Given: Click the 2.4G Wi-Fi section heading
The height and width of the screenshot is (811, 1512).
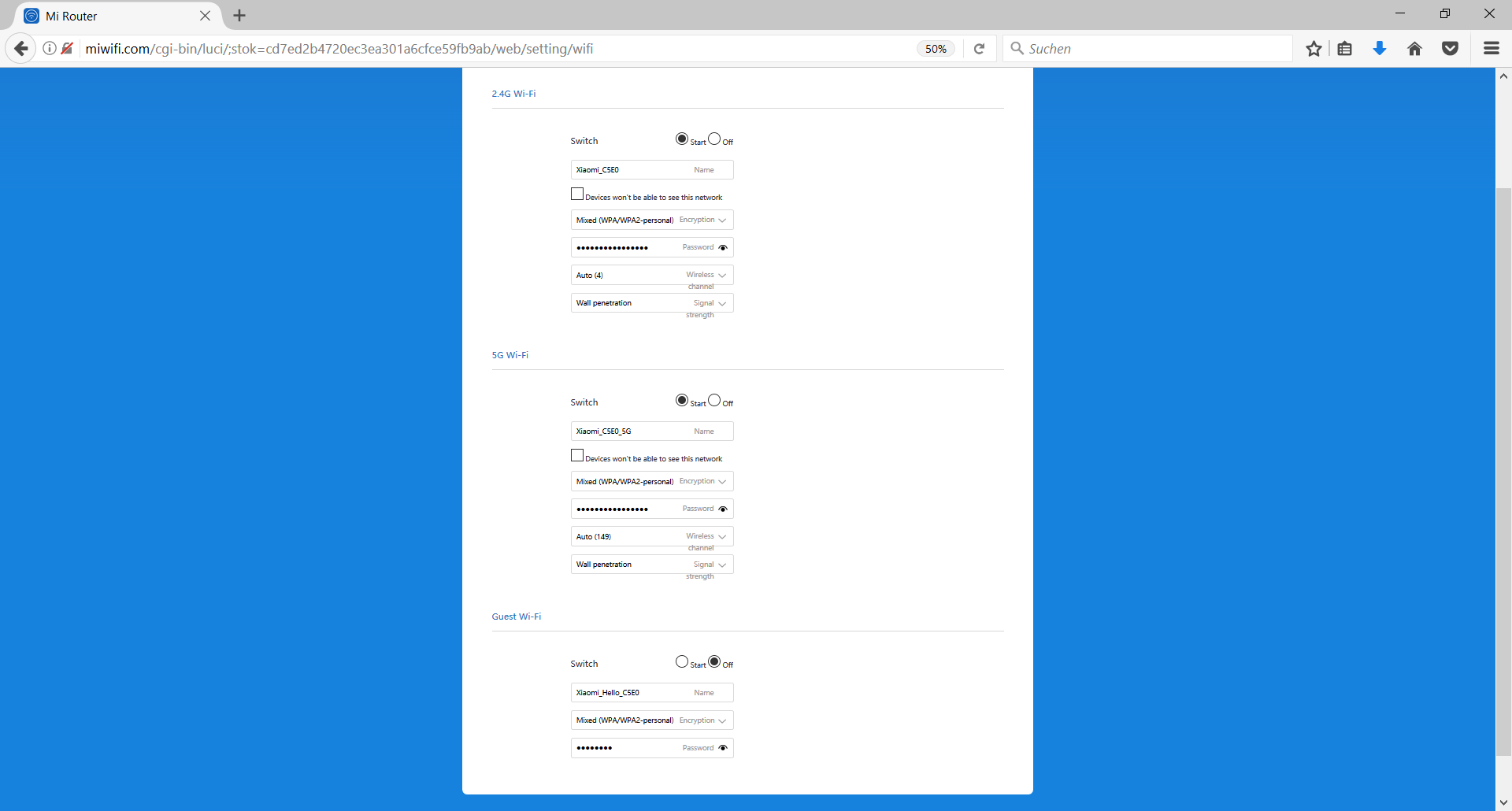Looking at the screenshot, I should click(513, 94).
